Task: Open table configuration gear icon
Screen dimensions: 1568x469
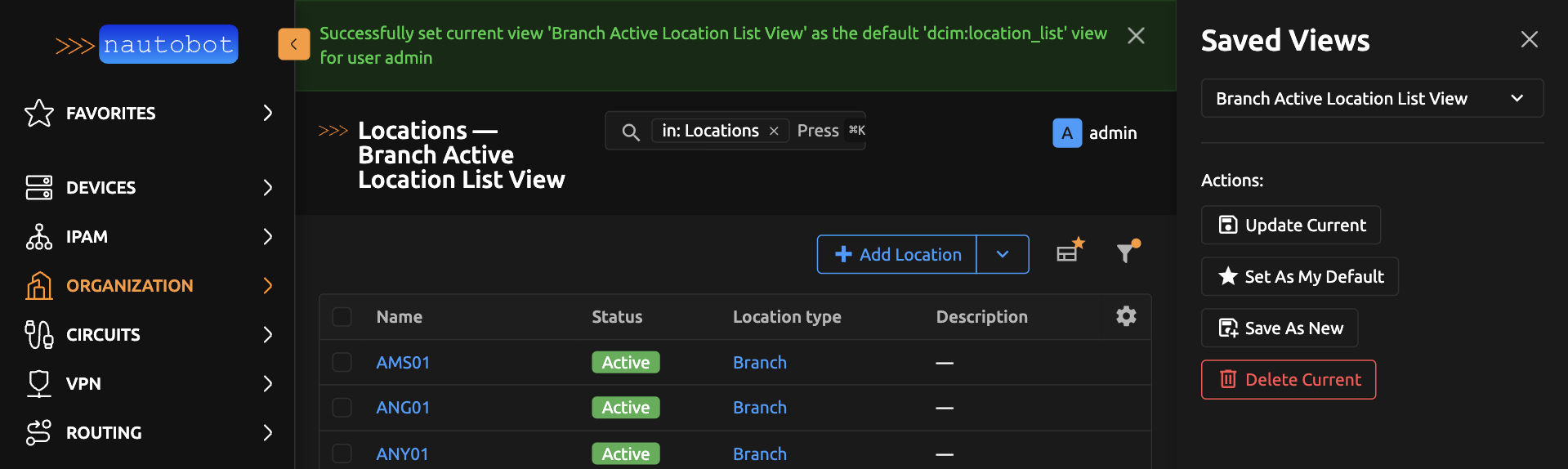Action: [x=1126, y=316]
